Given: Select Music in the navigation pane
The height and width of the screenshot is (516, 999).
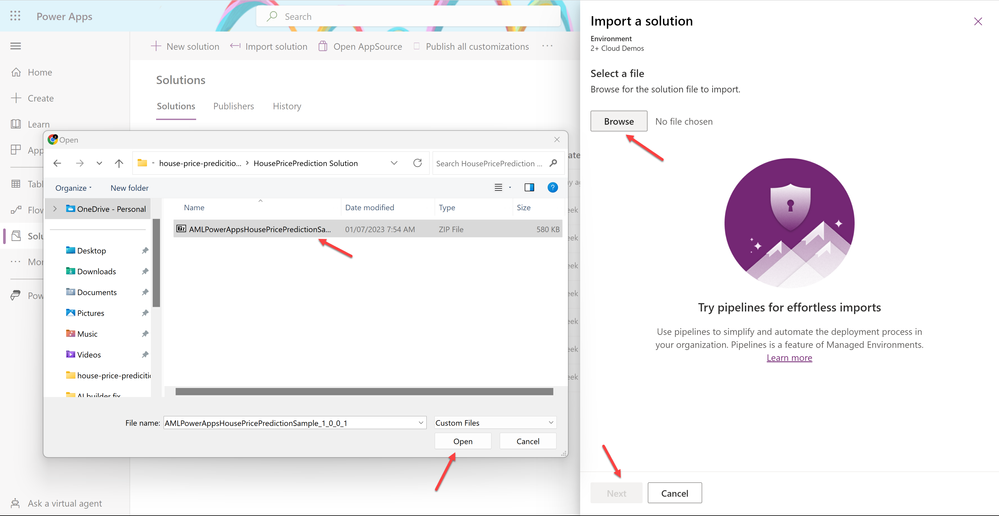Looking at the screenshot, I should 82,334.
